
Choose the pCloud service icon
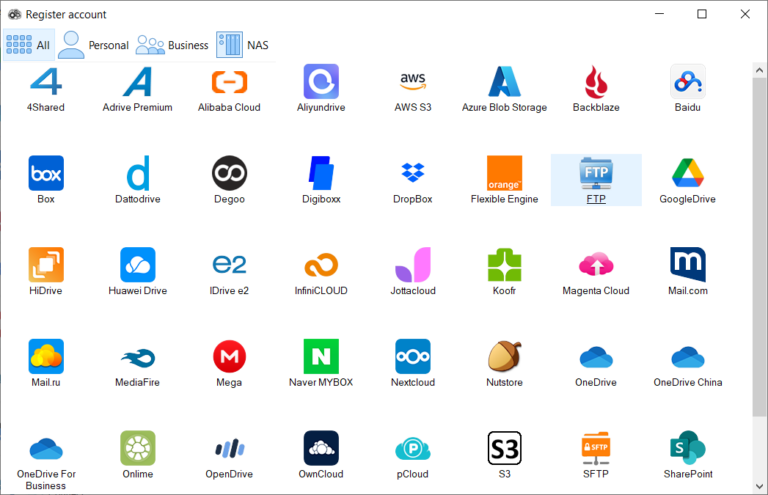[x=412, y=448]
